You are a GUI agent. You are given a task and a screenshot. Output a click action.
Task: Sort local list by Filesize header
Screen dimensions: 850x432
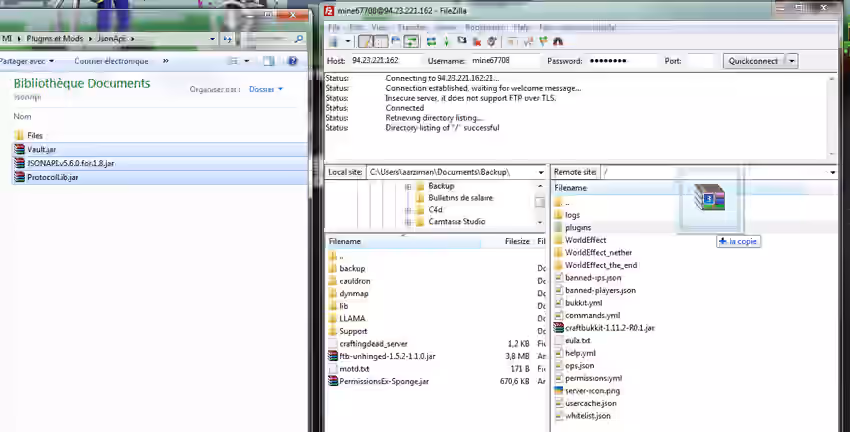point(517,241)
